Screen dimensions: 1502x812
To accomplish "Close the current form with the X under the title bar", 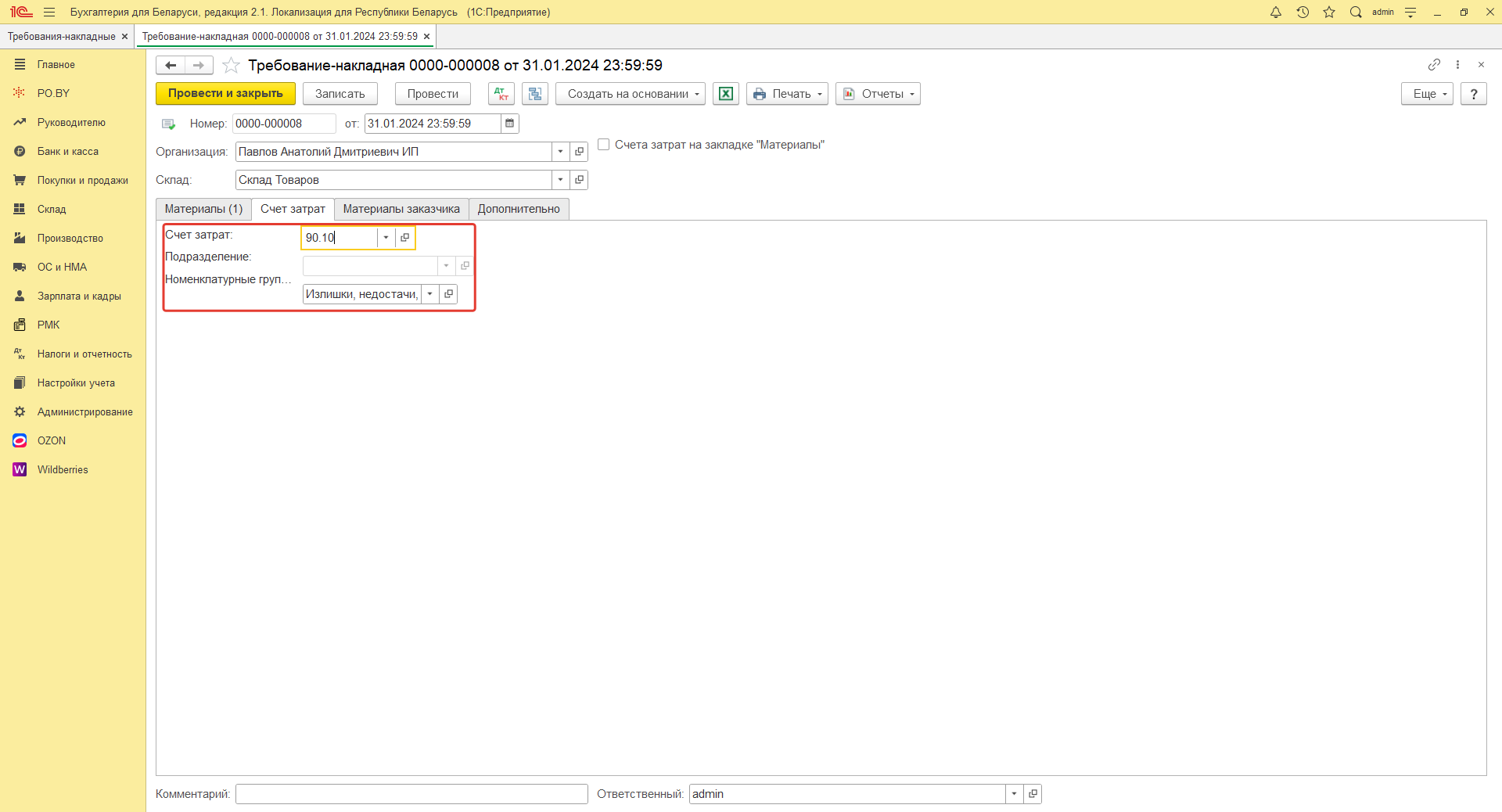I will tap(1481, 64).
